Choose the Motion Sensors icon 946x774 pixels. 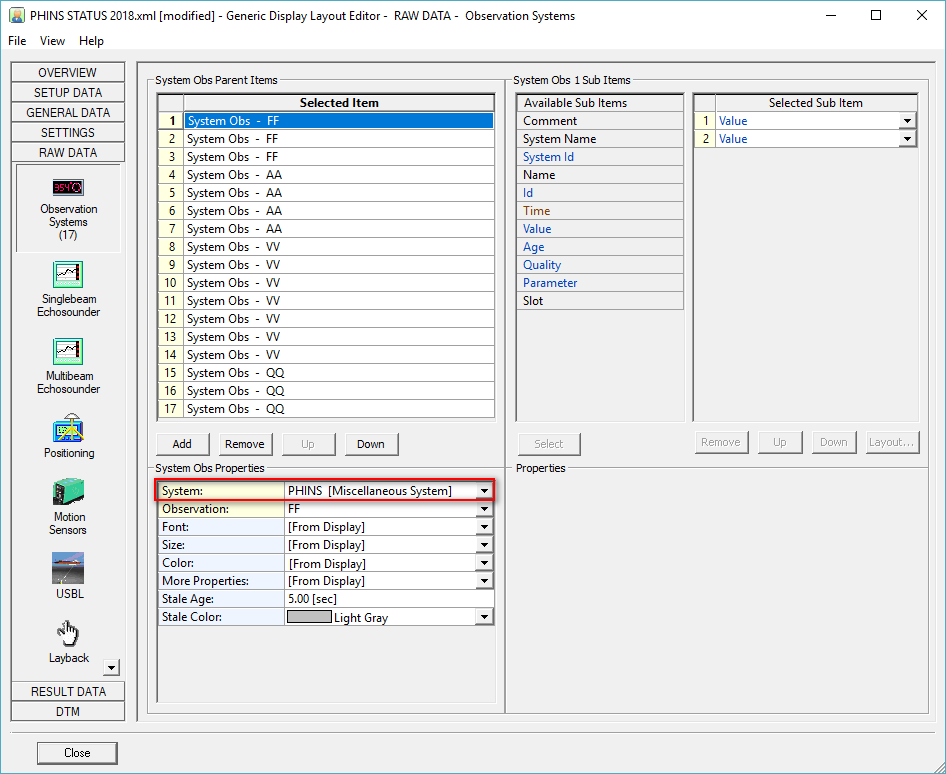click(68, 493)
